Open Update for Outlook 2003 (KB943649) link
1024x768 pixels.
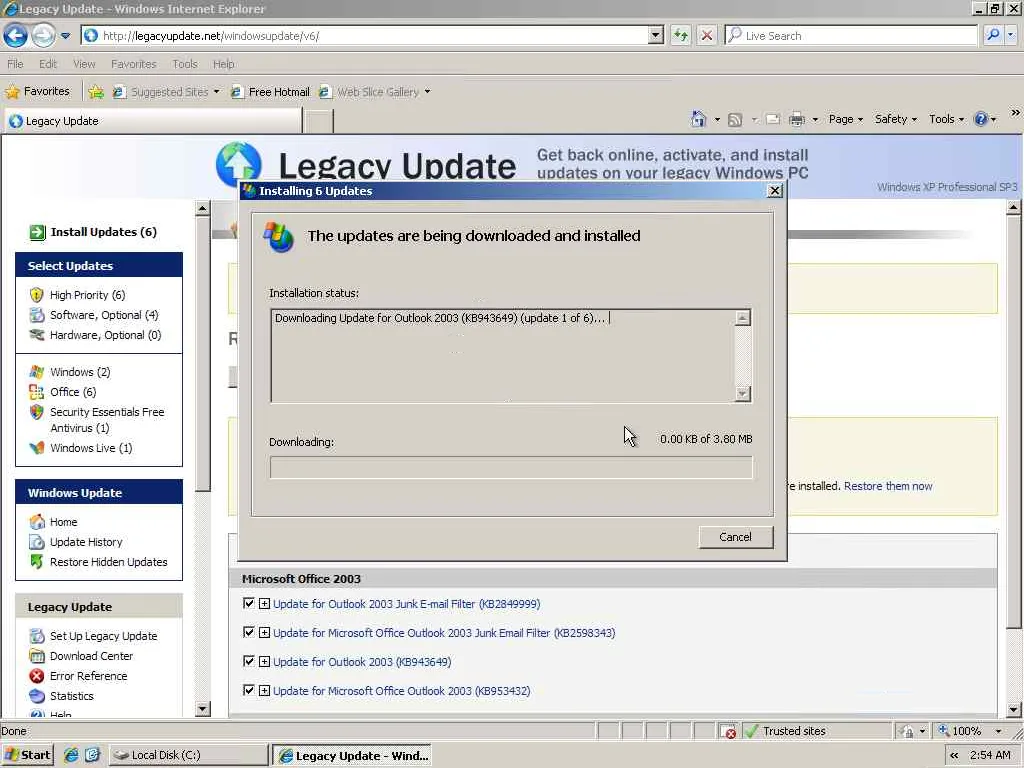[x=362, y=662]
